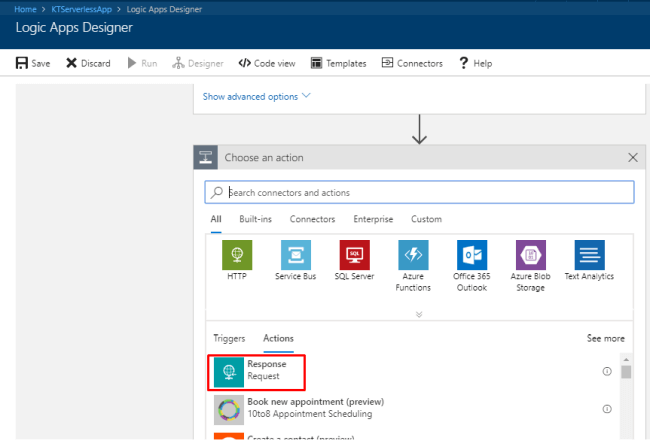
Task: Show info for the Response action
Action: 607,371
